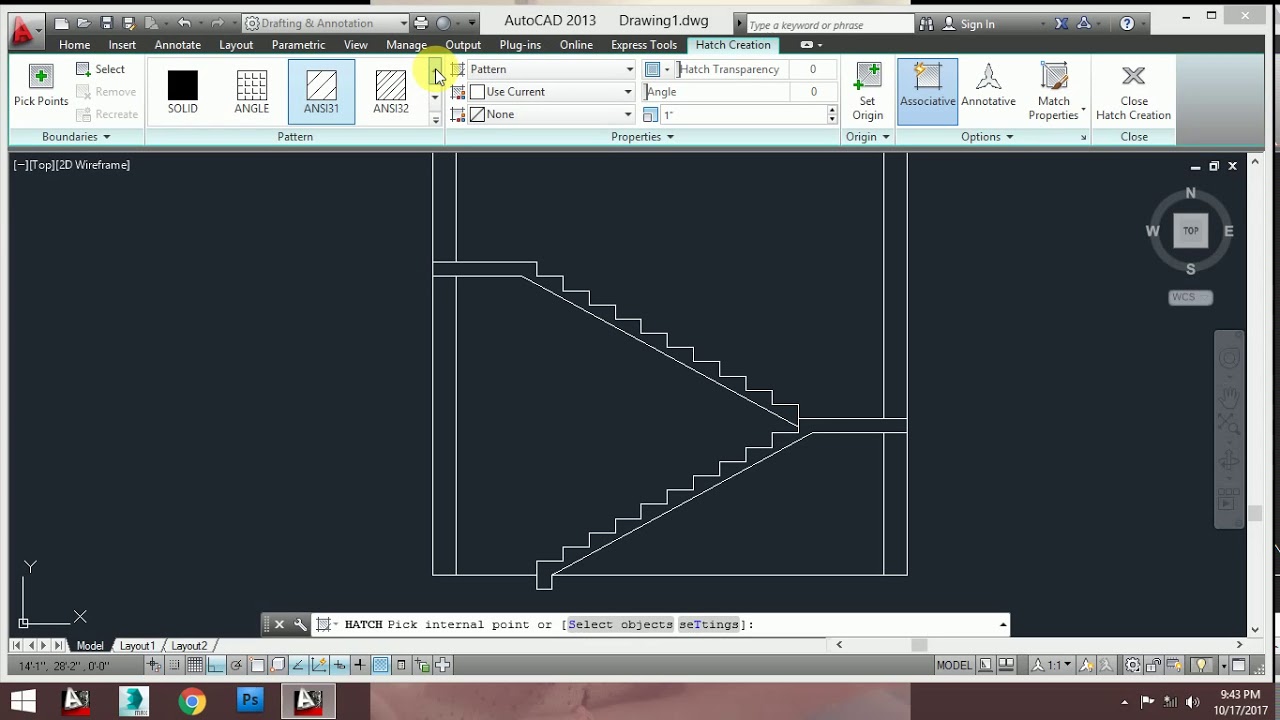The height and width of the screenshot is (720, 1280).
Task: Expand the Properties panel
Action: click(x=642, y=137)
